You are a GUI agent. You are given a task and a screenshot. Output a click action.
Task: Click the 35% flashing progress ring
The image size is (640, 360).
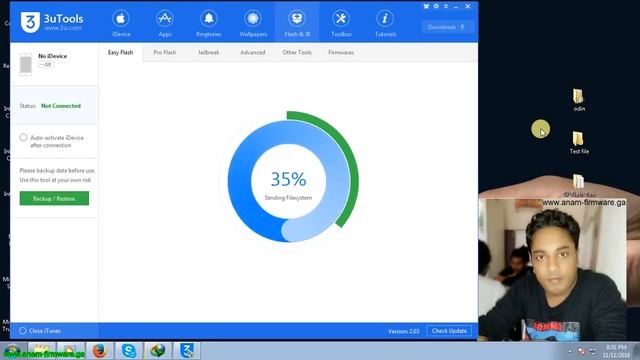tap(289, 180)
